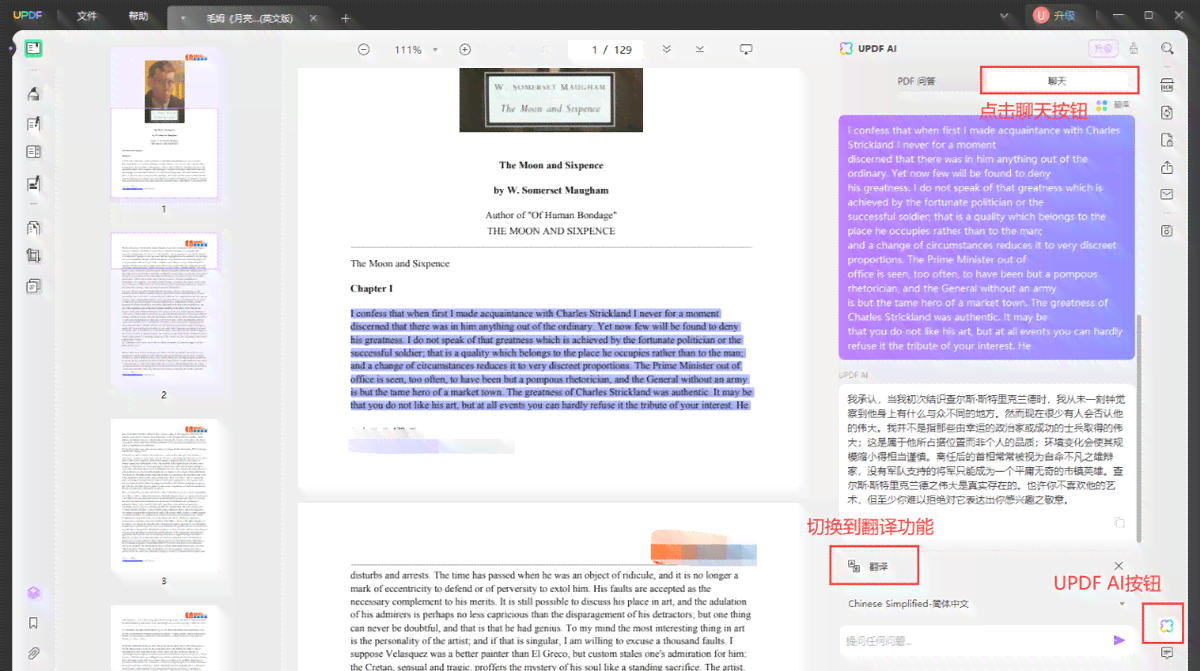Open the Chinese Simplified language dropdown
Viewport: 1200px width, 671px height.
987,604
